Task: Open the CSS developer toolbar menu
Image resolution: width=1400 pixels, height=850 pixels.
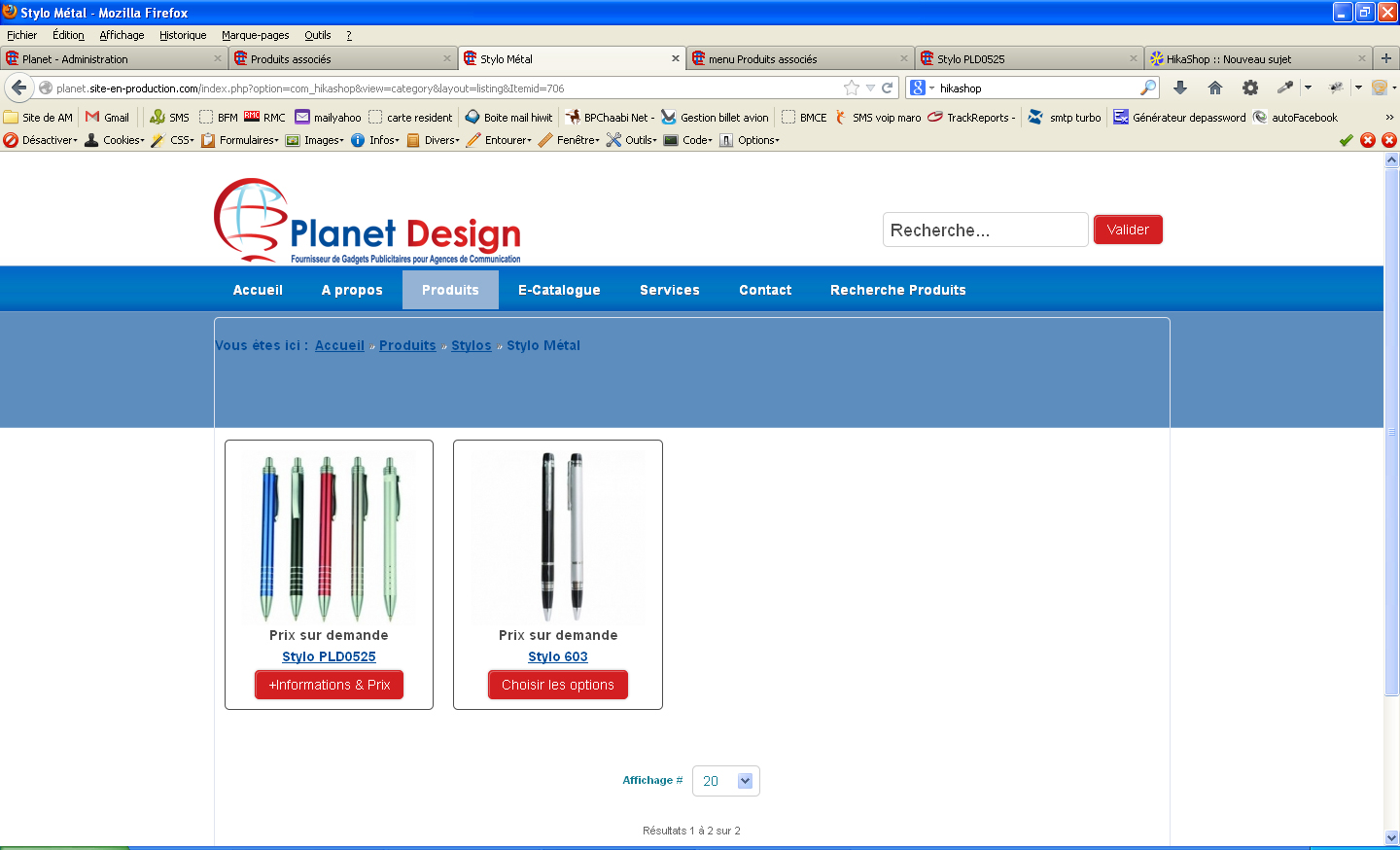Action: click(x=173, y=140)
